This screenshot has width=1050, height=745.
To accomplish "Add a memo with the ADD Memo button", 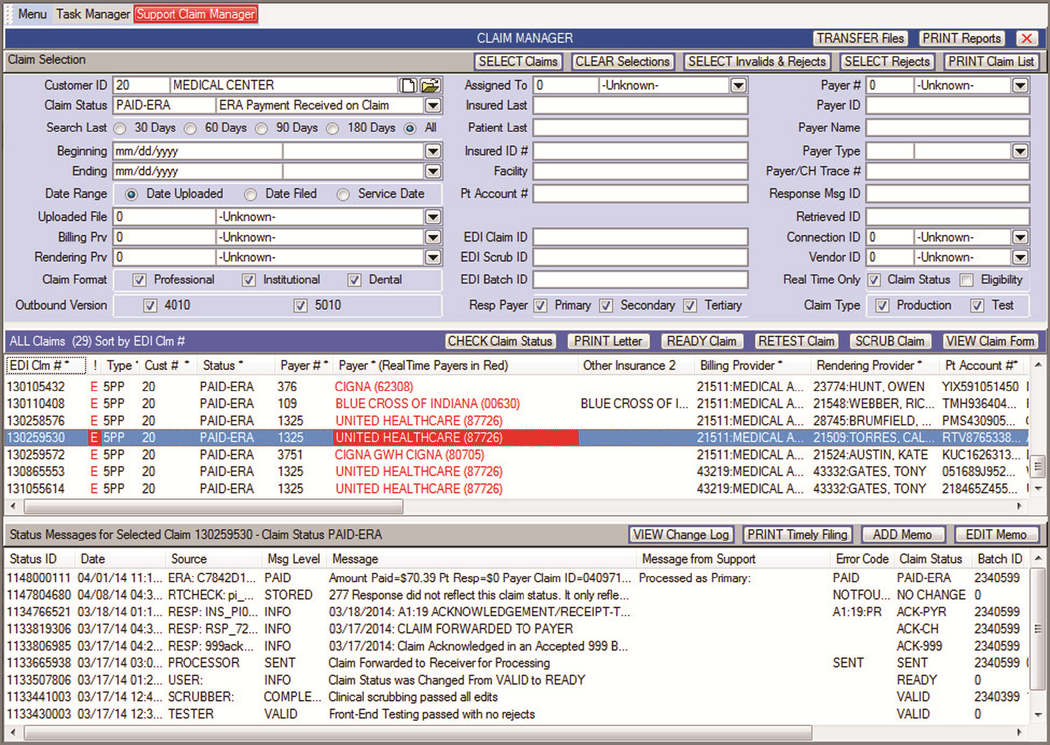I will [x=903, y=534].
